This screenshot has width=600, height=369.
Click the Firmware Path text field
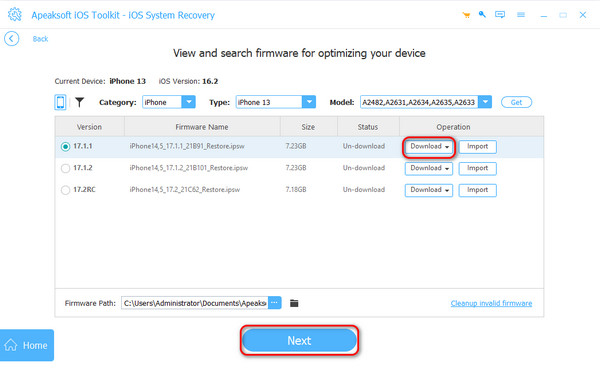coord(195,303)
